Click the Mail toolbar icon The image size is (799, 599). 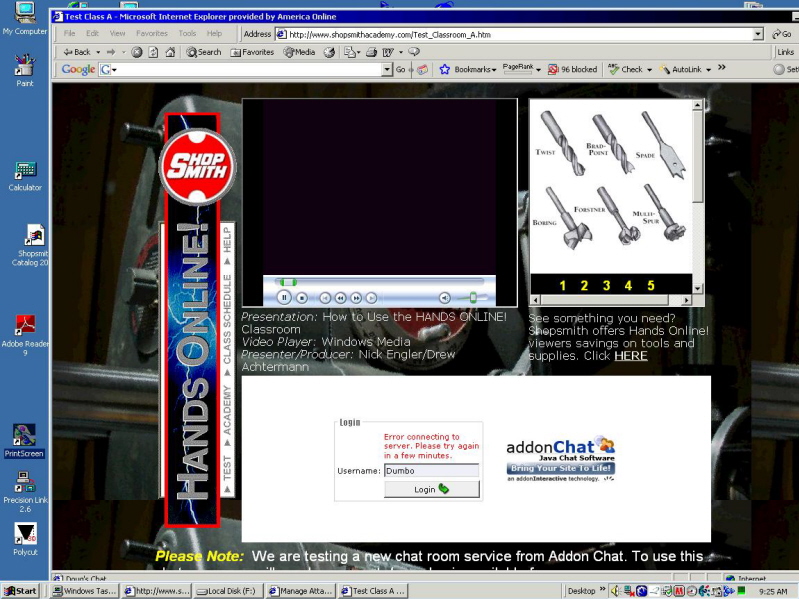click(352, 52)
